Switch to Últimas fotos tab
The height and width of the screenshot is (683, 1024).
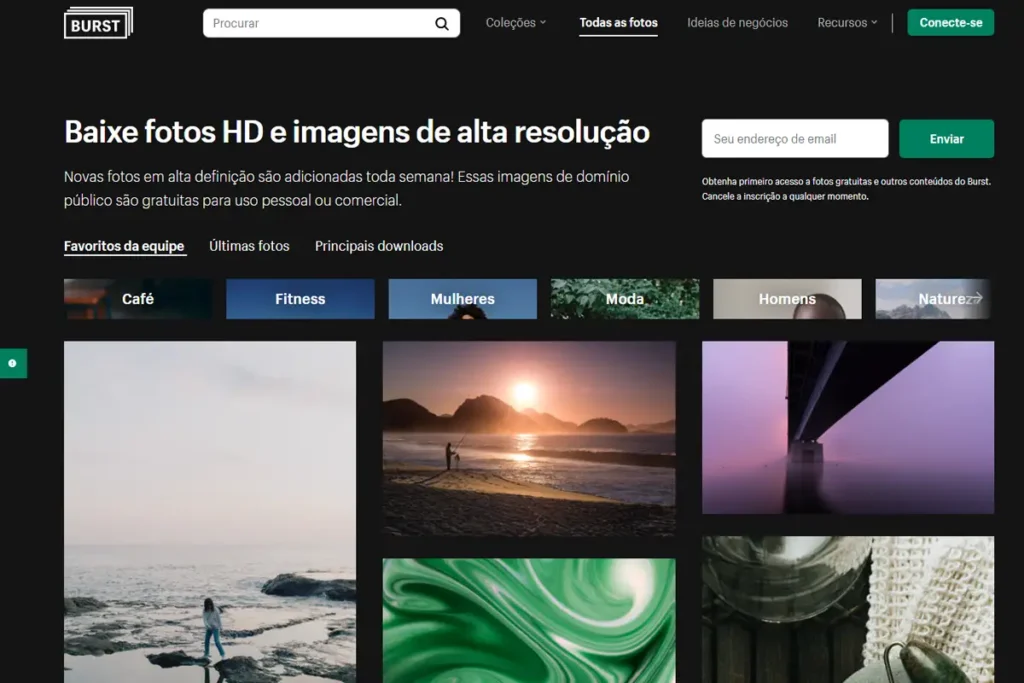coord(249,246)
